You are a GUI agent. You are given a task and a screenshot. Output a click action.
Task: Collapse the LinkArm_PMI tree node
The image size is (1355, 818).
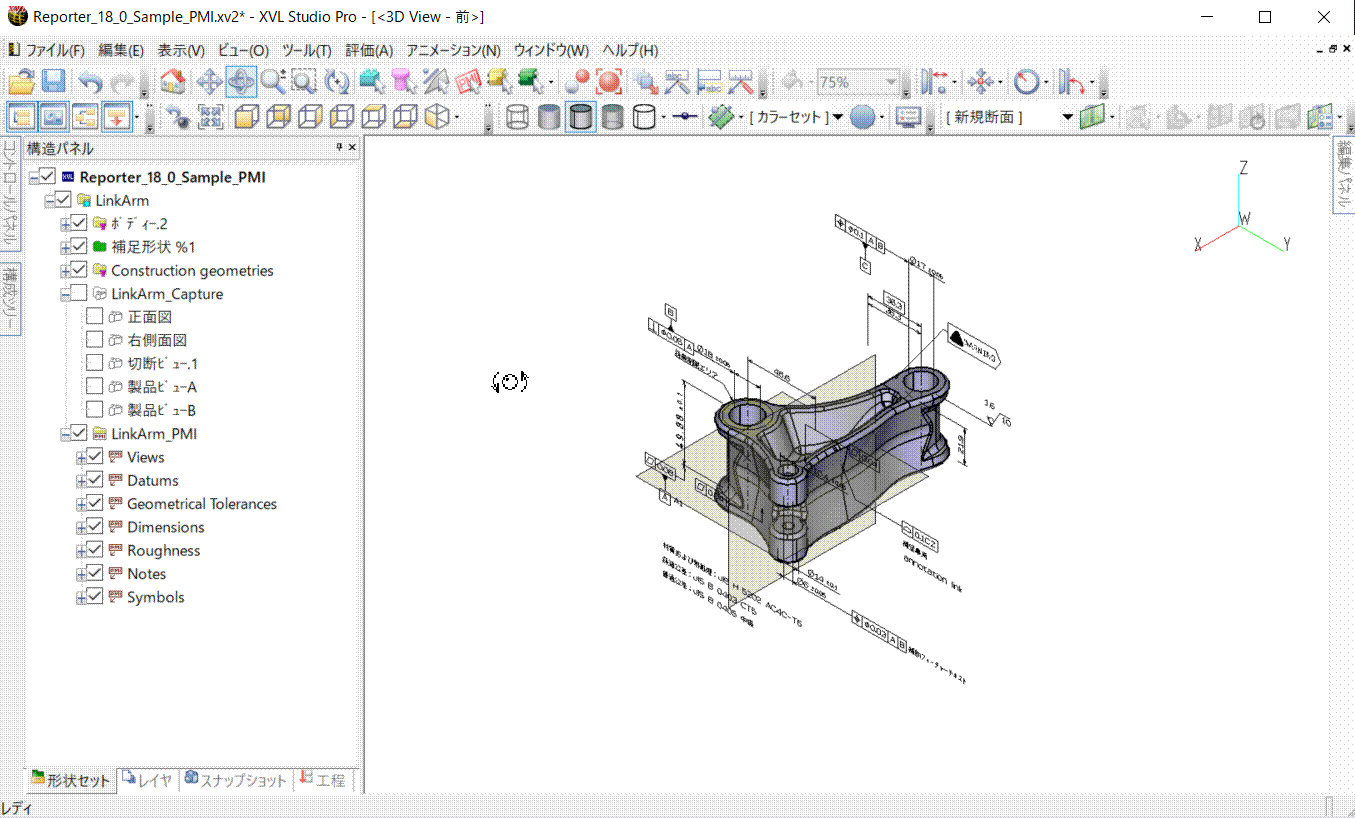66,434
